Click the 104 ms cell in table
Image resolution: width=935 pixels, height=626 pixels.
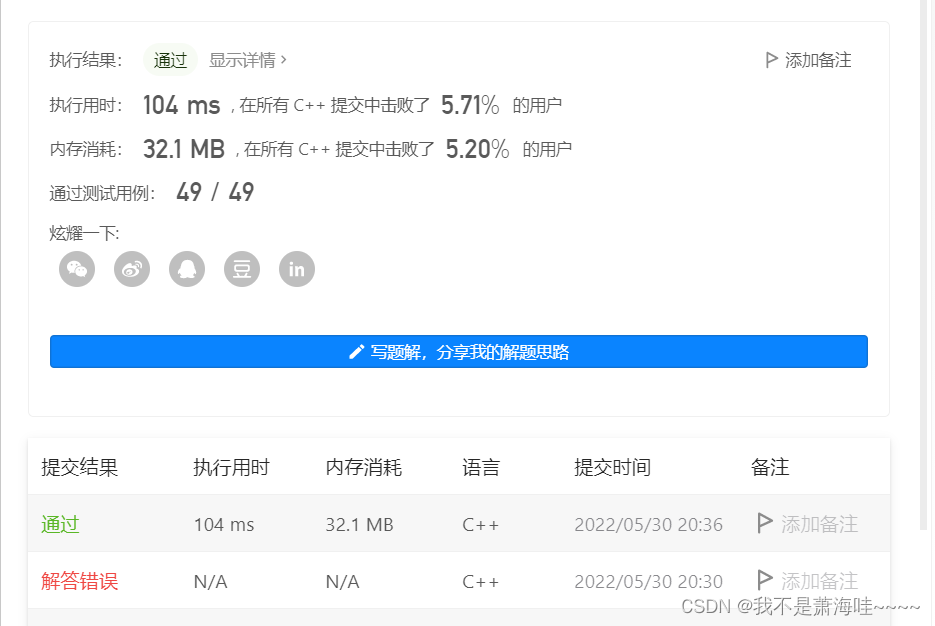(x=224, y=525)
